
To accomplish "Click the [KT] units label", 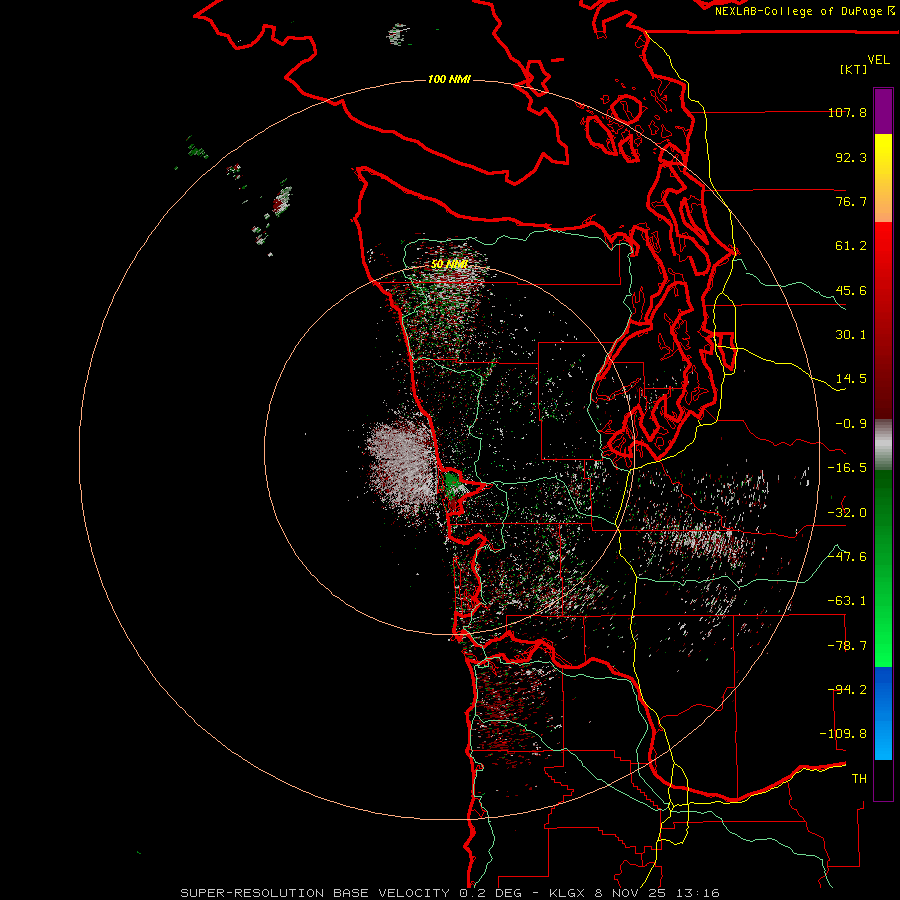I will pyautogui.click(x=854, y=69).
